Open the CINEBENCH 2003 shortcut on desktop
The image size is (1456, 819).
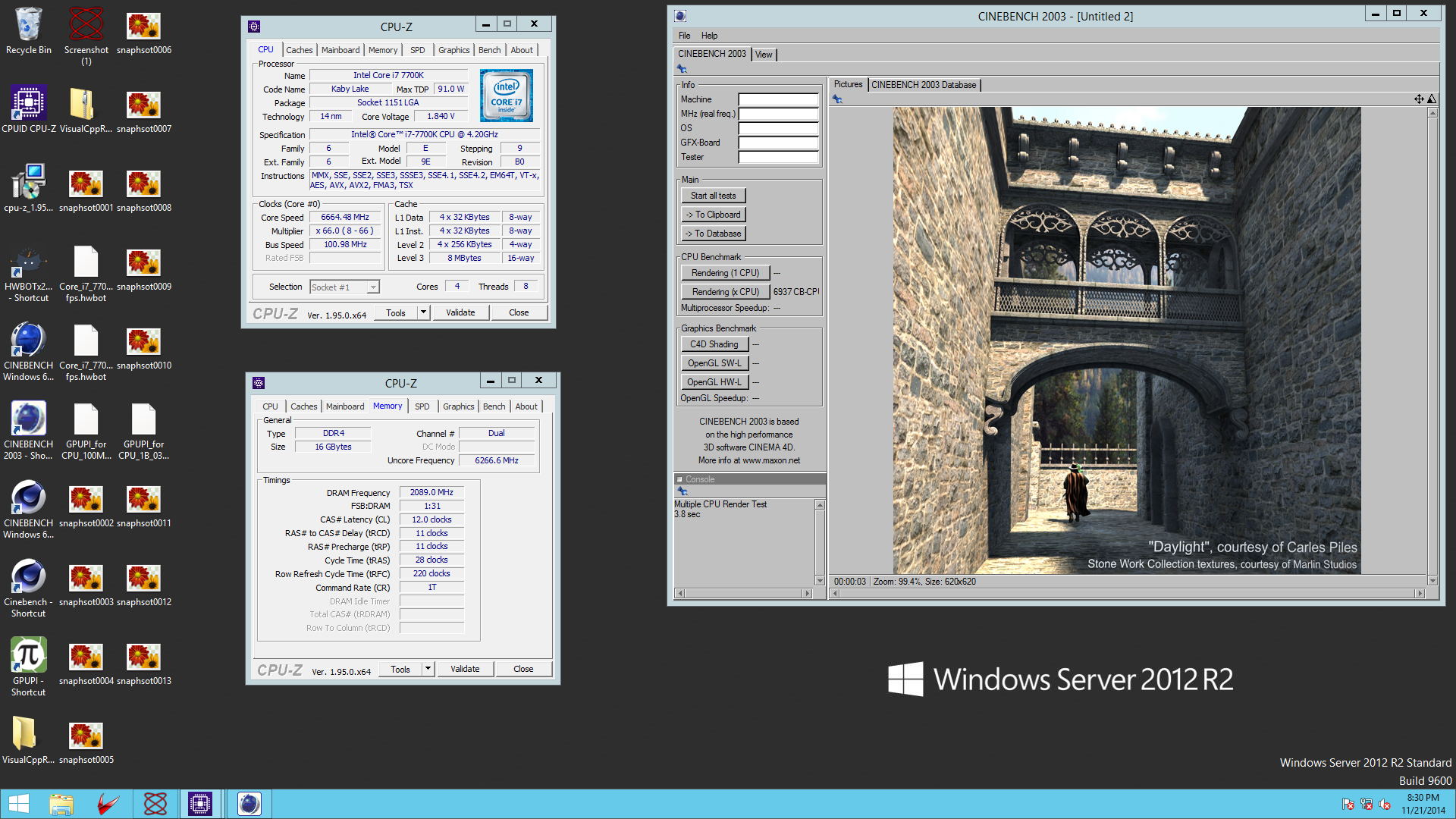click(29, 431)
